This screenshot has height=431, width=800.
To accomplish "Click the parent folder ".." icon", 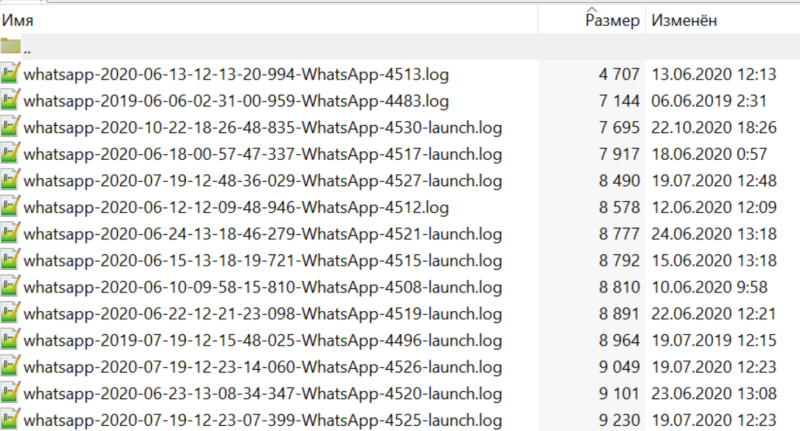I will [x=10, y=46].
